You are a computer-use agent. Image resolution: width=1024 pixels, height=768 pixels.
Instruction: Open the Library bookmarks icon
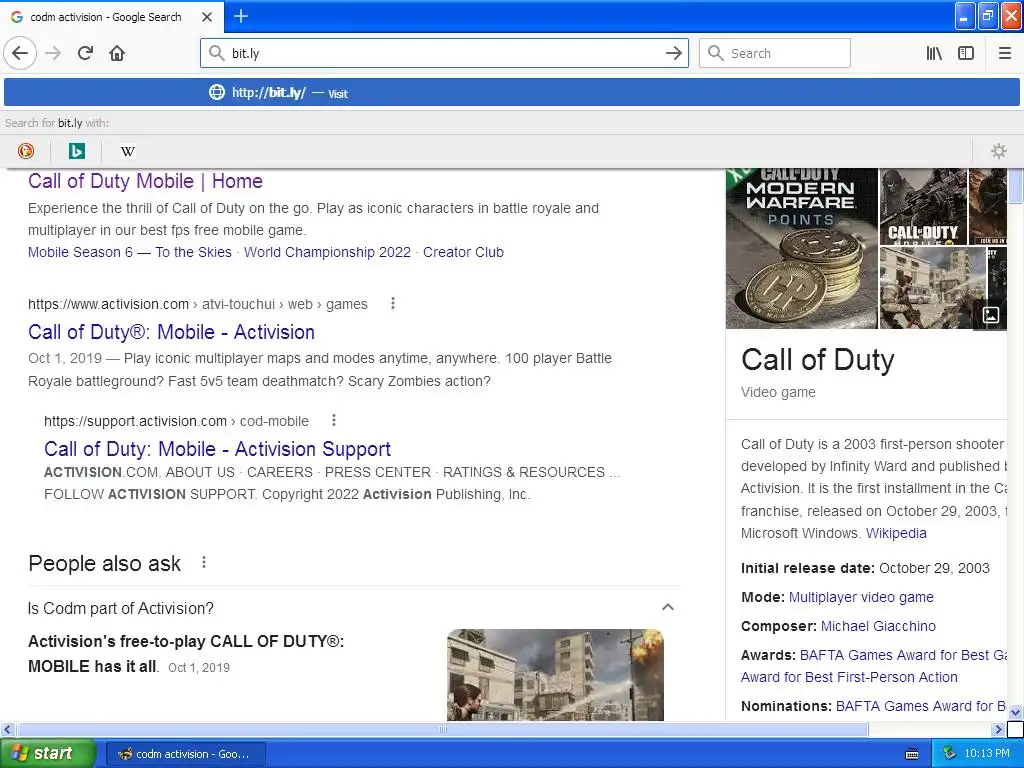934,53
